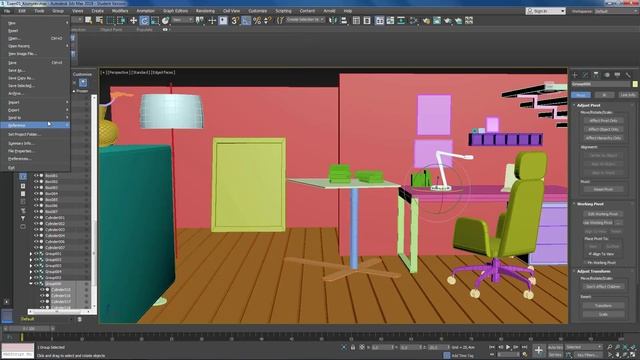Expand the Group001 tree node
The height and width of the screenshot is (360, 640).
[x=31, y=253]
